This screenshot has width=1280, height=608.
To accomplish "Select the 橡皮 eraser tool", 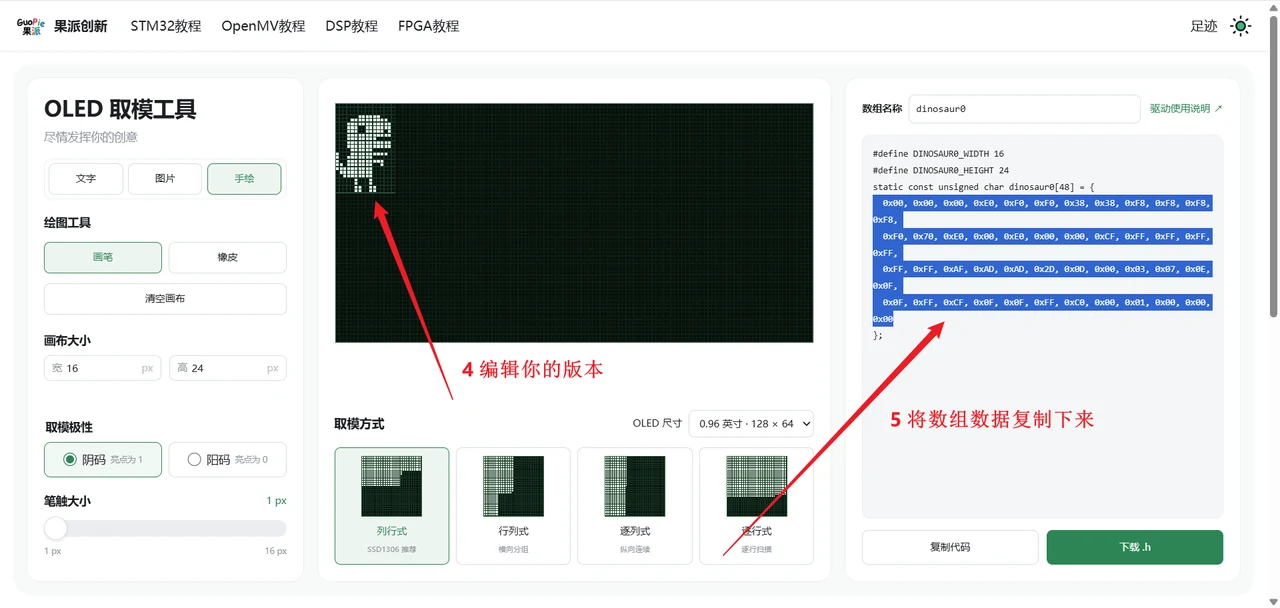I will click(x=227, y=257).
